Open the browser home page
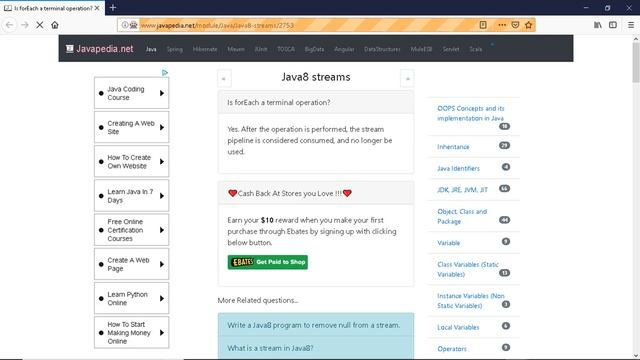Screen dimensions: 640x360 click(x=55, y=25)
